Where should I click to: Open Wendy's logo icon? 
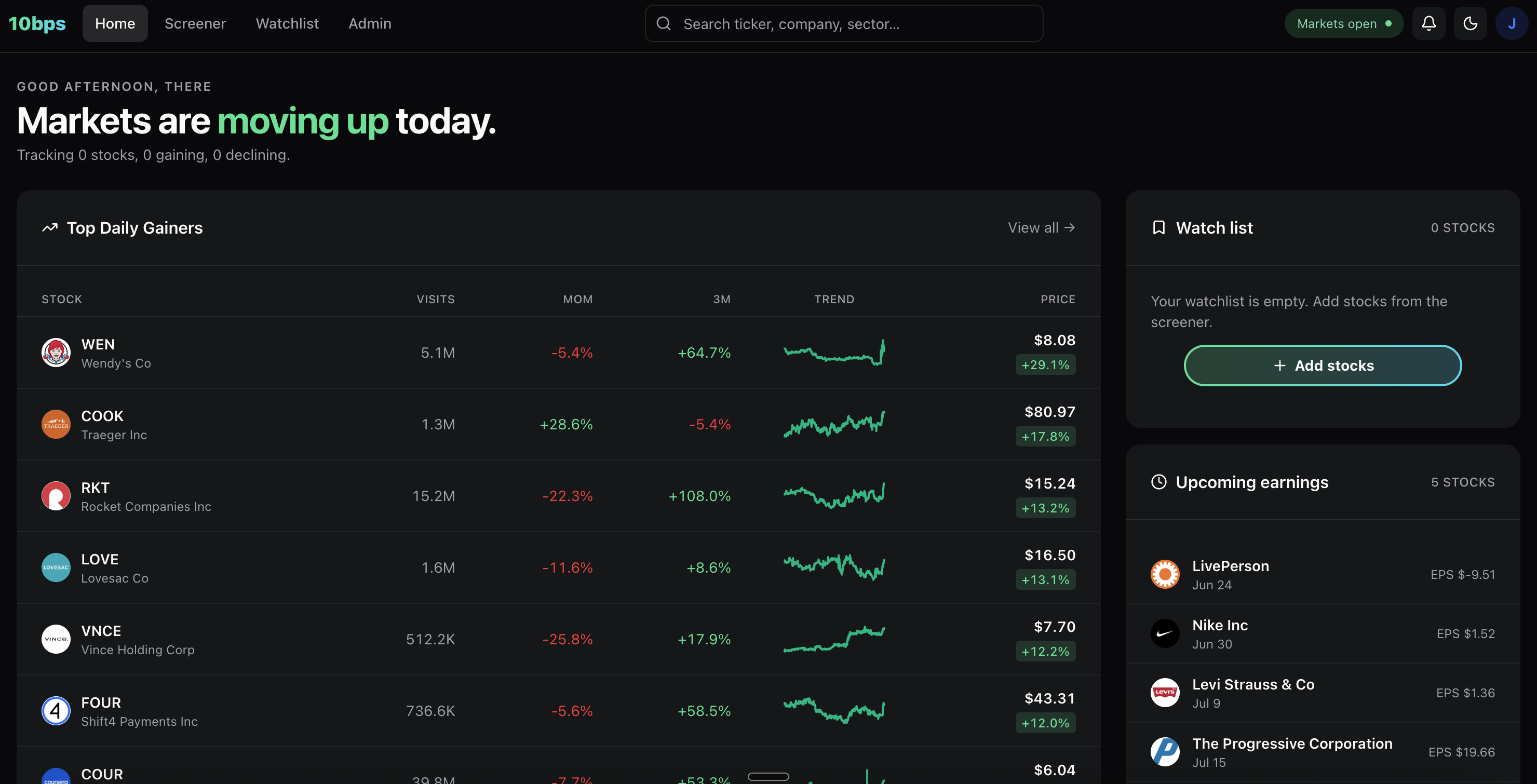point(56,353)
